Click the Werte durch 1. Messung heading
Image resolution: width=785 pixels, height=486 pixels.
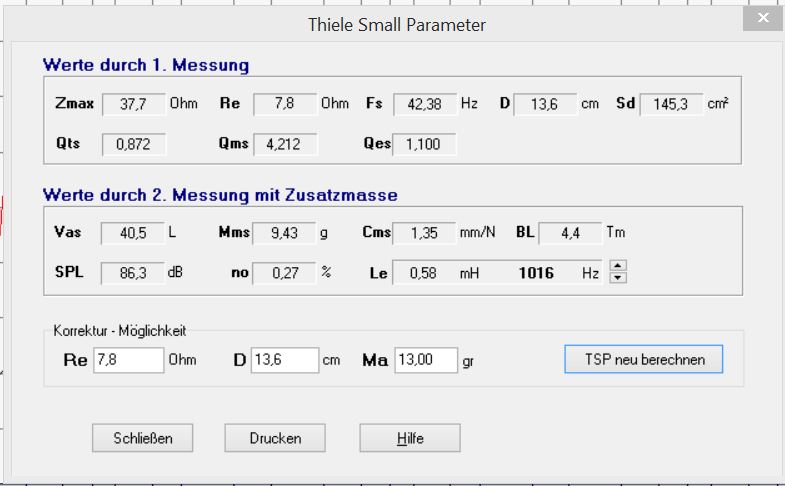[x=146, y=65]
